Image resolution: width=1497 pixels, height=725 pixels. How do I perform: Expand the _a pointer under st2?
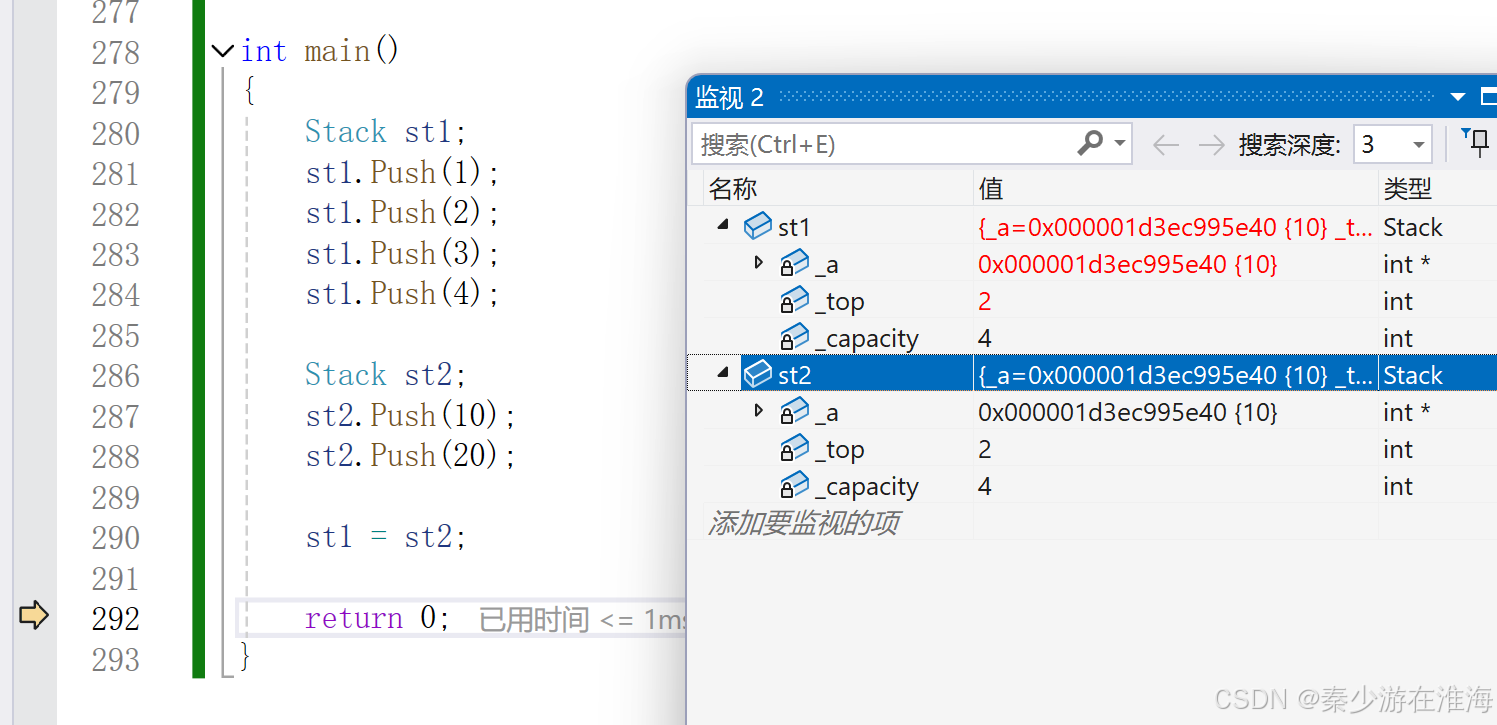click(759, 411)
